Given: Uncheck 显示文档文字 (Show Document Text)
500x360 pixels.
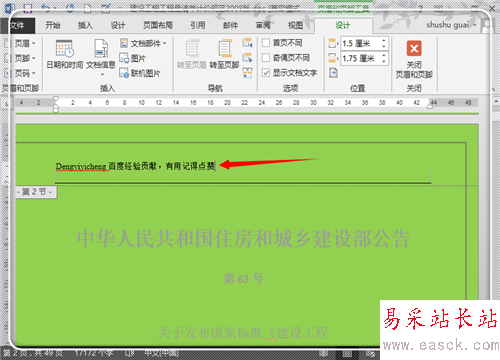Looking at the screenshot, I should click(266, 73).
